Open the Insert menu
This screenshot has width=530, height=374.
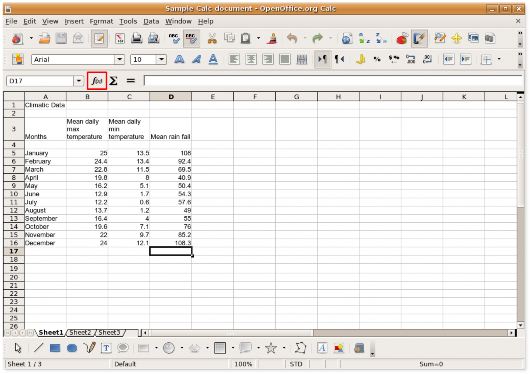(74, 21)
